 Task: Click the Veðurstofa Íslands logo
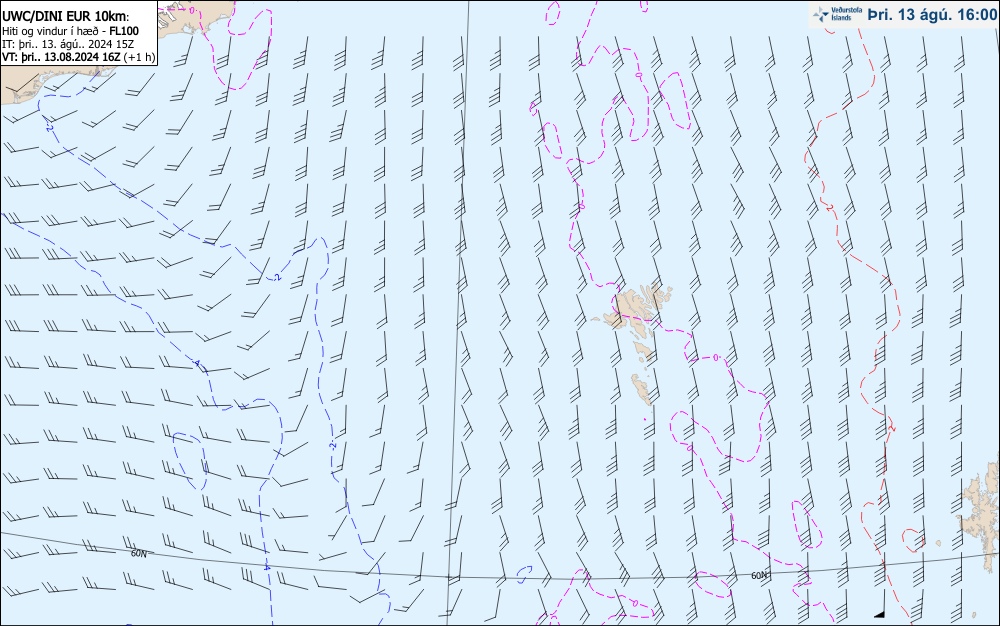(x=837, y=14)
